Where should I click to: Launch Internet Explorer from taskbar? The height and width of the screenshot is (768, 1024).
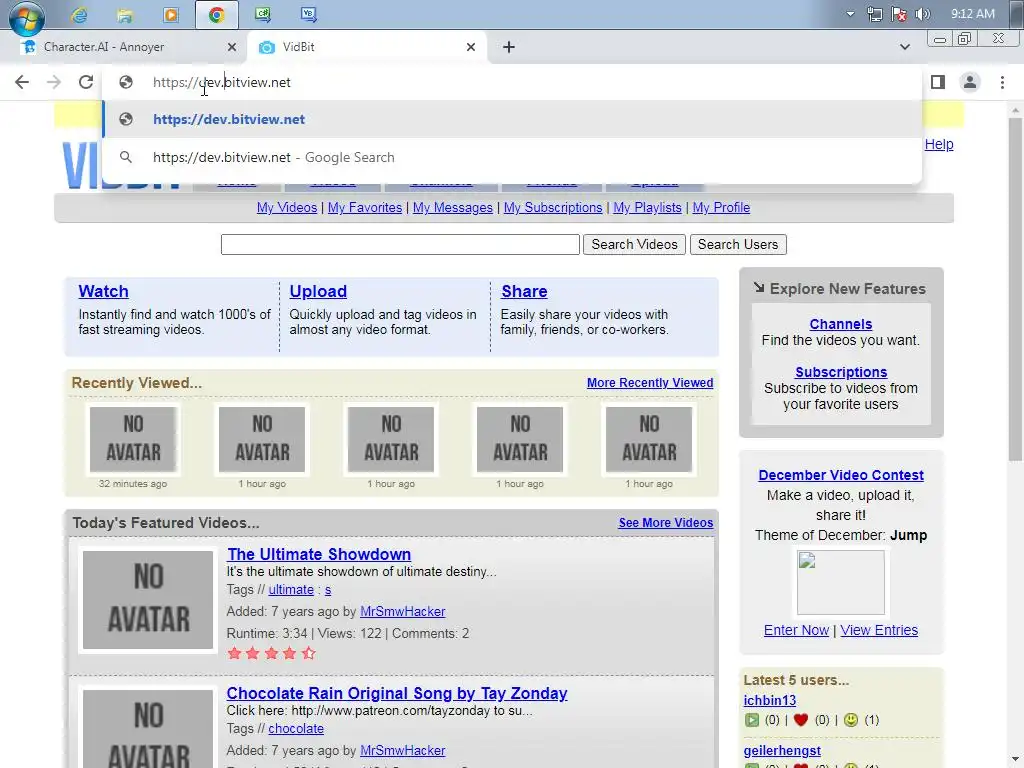(x=80, y=15)
